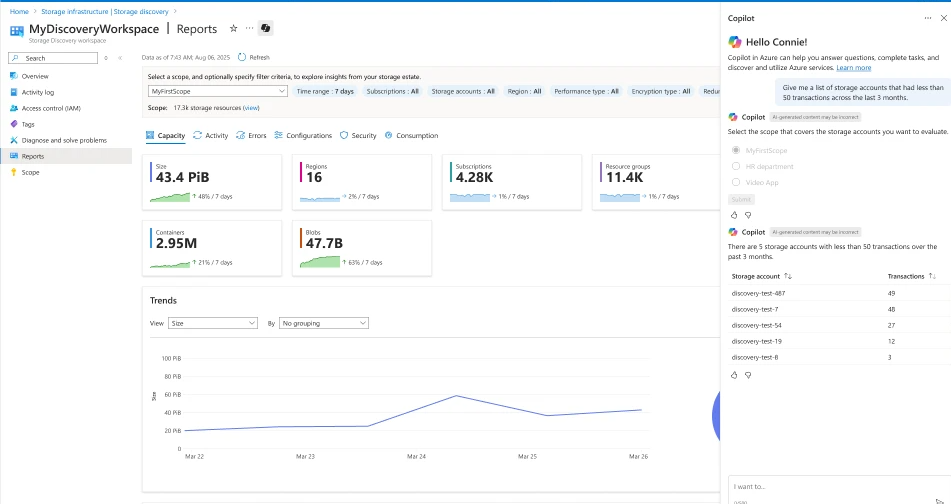
Task: Open Diagnose and solve problems
Action: (66, 140)
